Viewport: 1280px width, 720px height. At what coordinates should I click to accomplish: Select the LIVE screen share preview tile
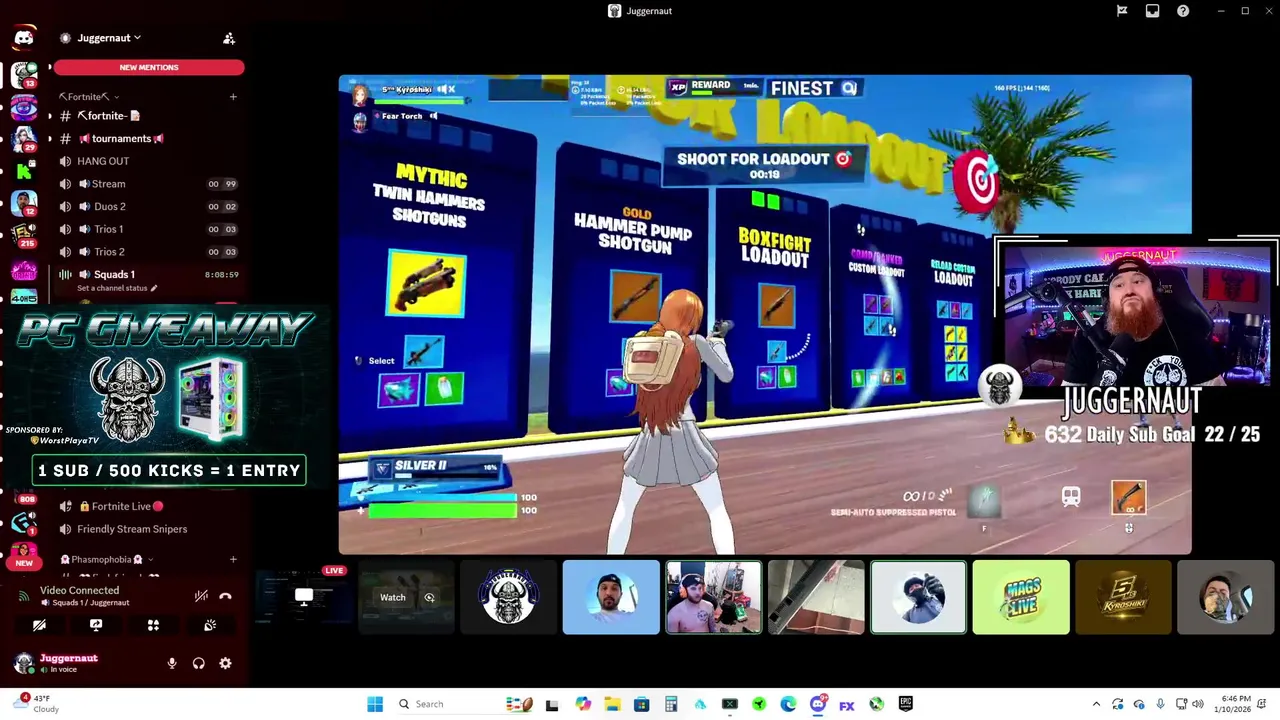coord(304,598)
